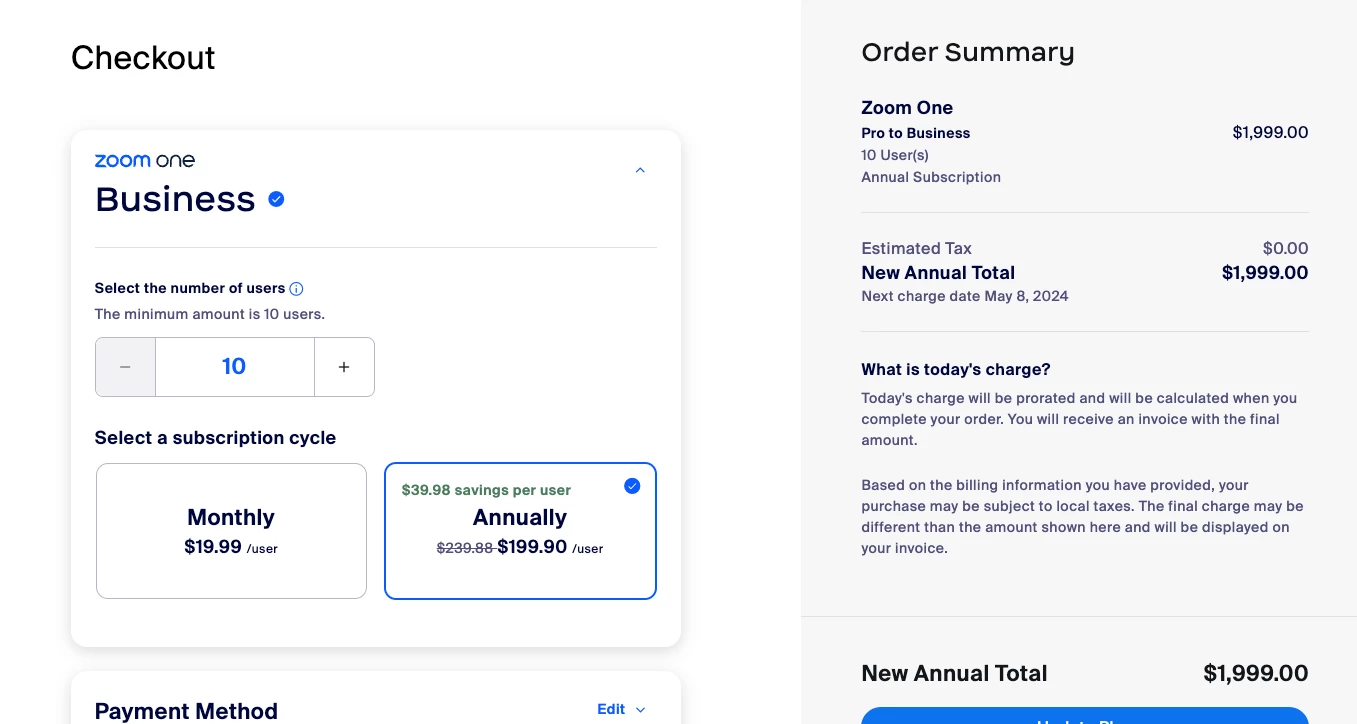Collapse the Business plan section chevron

click(x=640, y=170)
